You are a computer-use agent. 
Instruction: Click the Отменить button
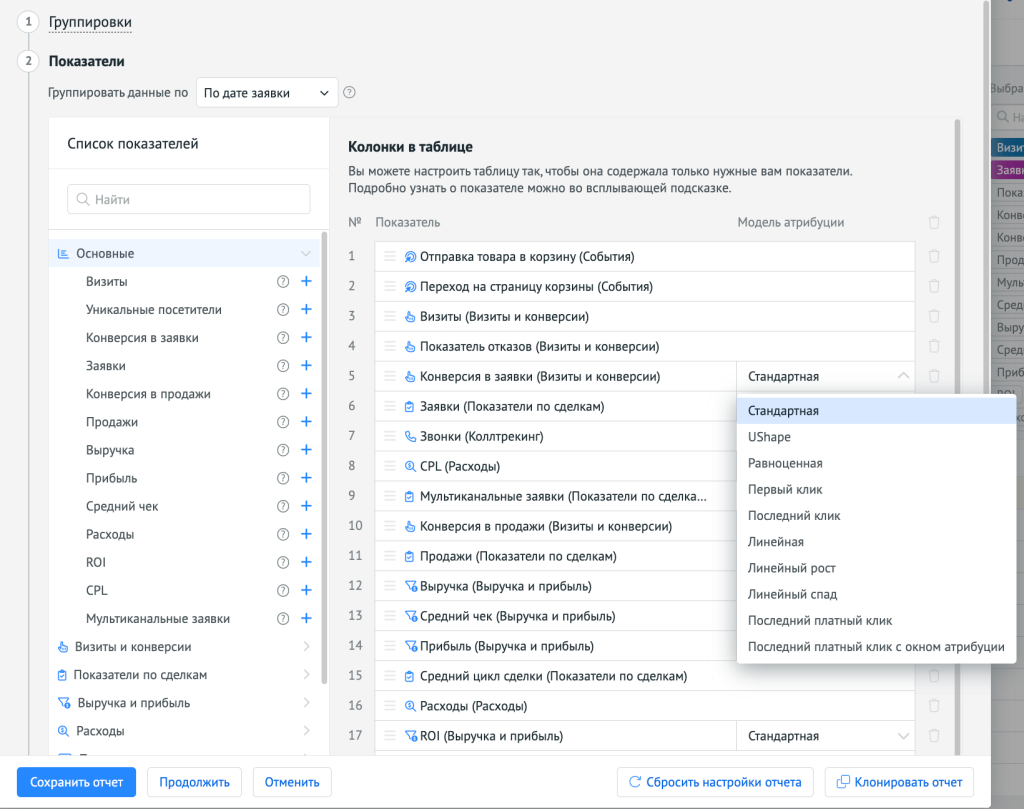click(292, 782)
